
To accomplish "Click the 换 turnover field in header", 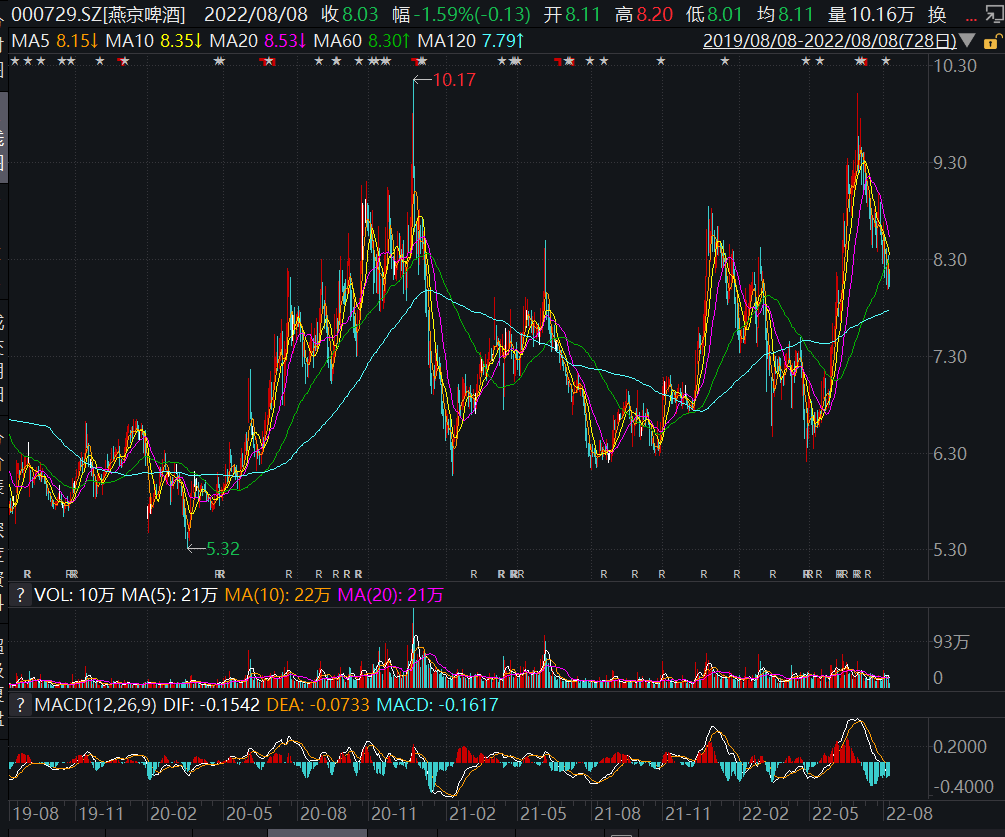I will point(937,14).
